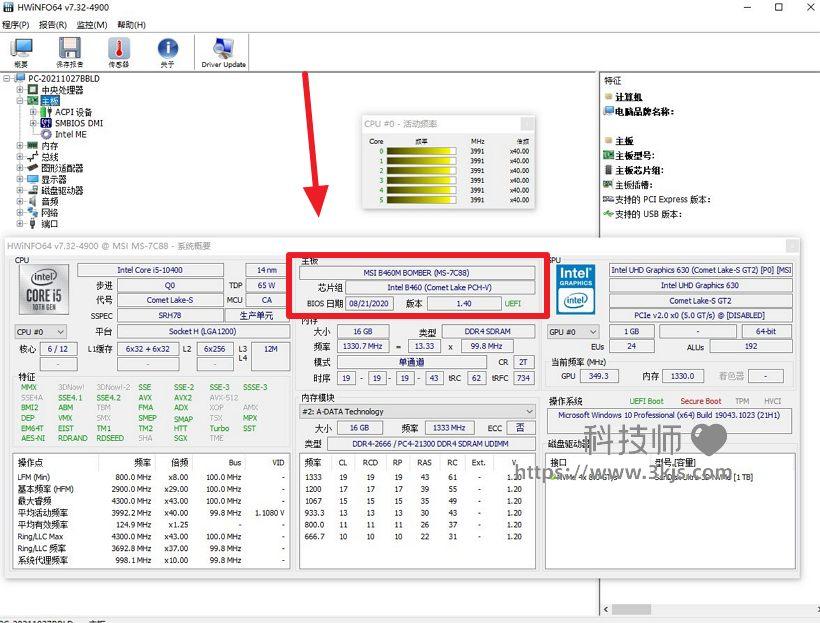Expand the 图形适配器 tree node
This screenshot has width=820, height=623.
pos(20,168)
